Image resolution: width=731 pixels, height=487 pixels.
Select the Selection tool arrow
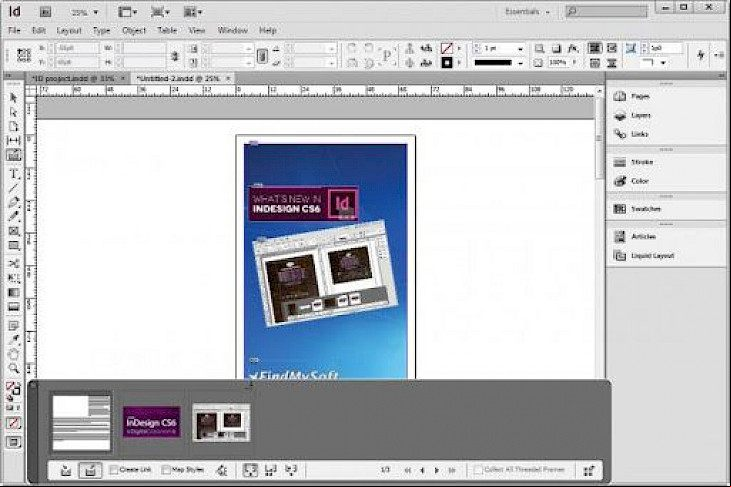coord(13,97)
